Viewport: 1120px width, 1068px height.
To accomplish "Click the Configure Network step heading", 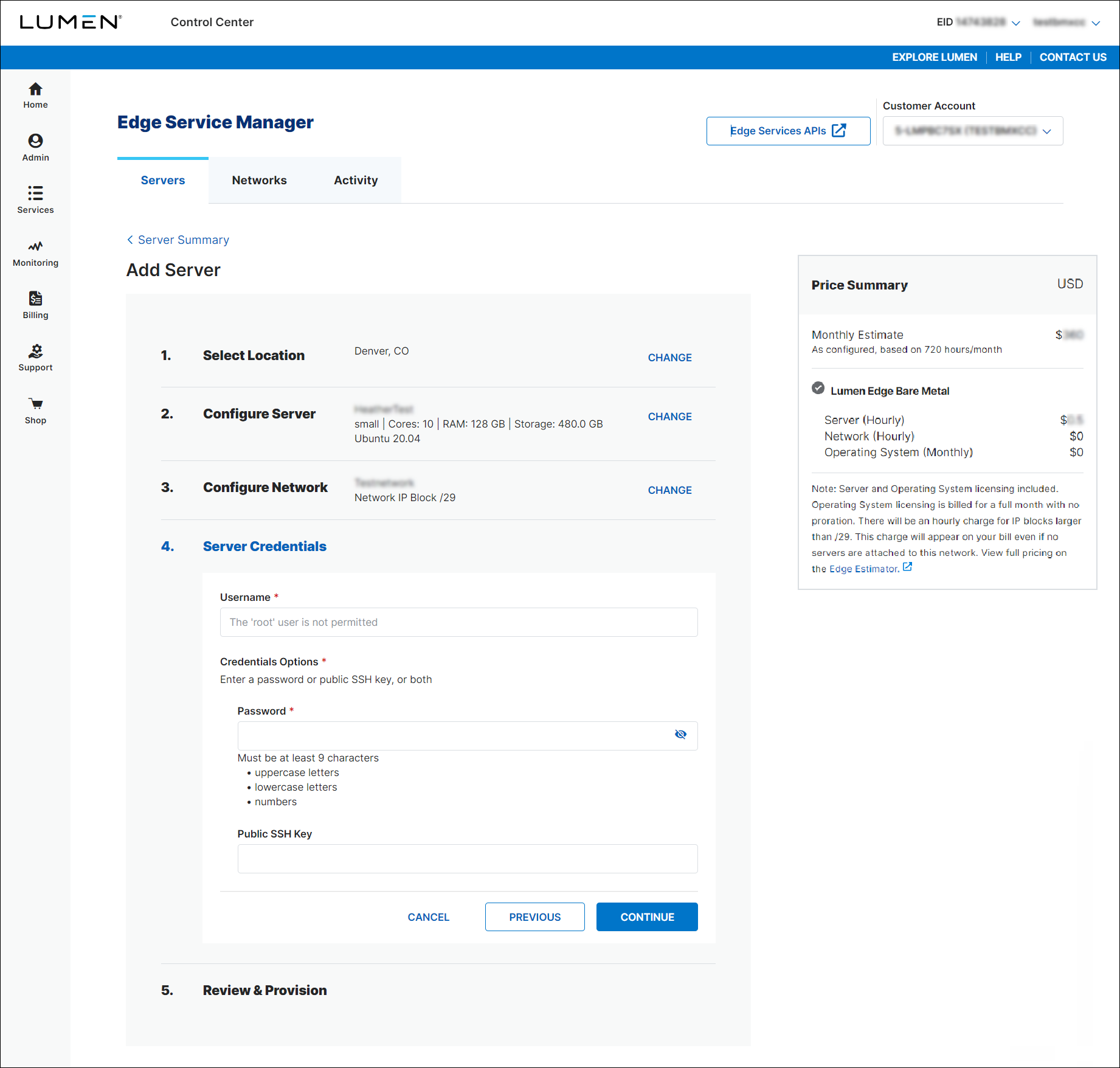I will point(265,487).
